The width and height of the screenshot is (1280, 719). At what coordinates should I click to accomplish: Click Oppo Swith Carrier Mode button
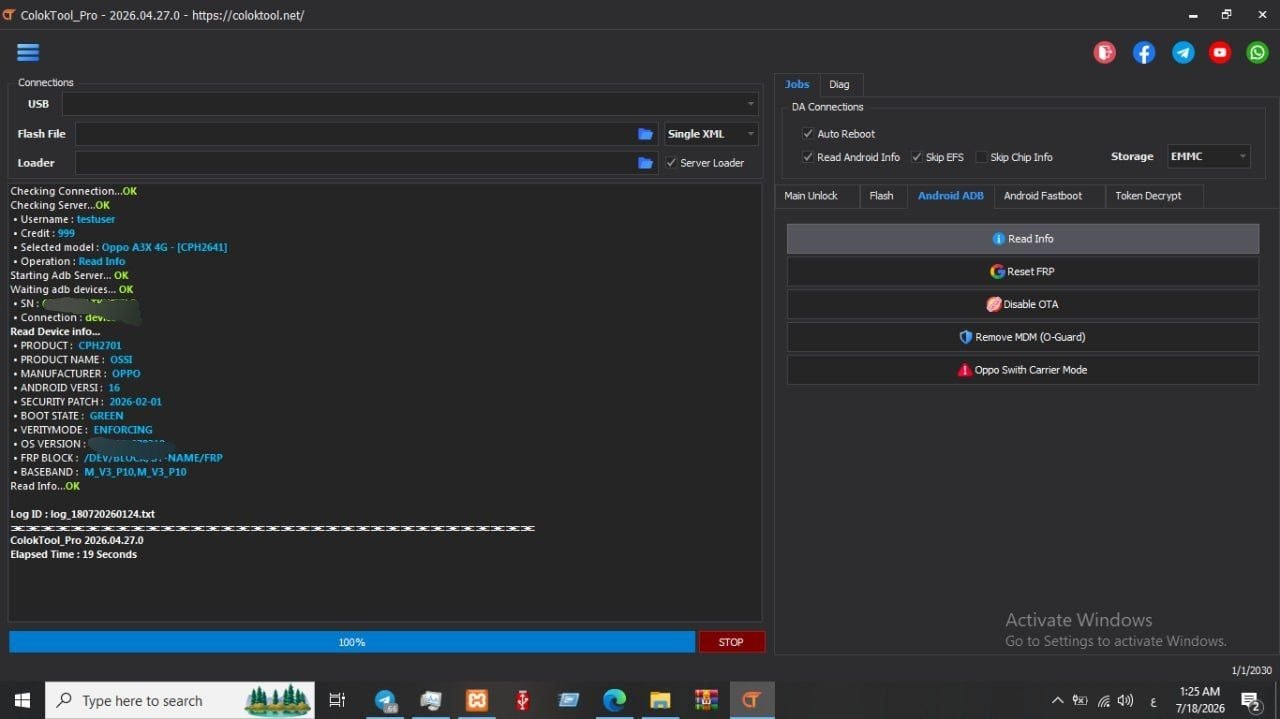click(1022, 370)
